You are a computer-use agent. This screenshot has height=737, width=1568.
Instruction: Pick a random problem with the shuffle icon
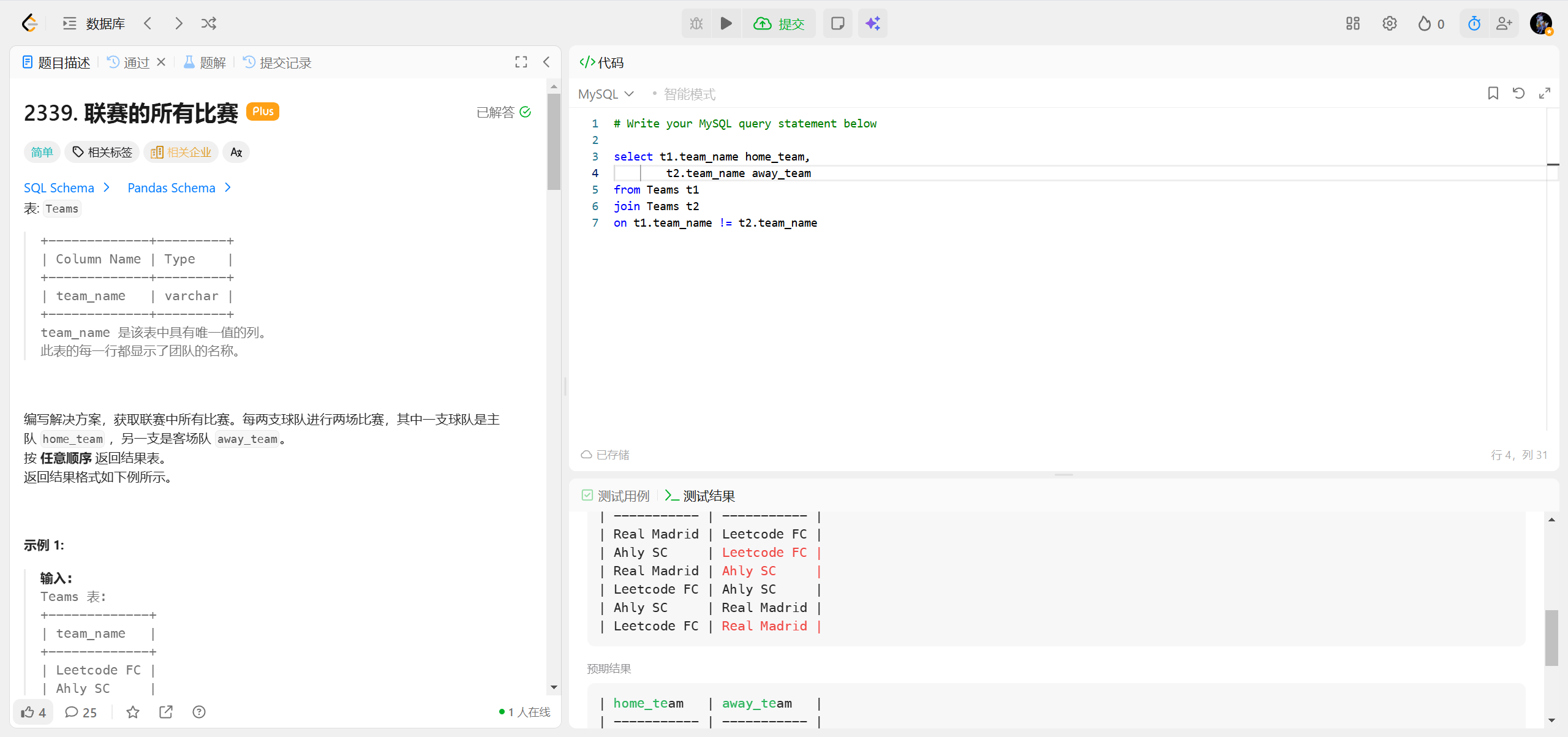coord(209,23)
